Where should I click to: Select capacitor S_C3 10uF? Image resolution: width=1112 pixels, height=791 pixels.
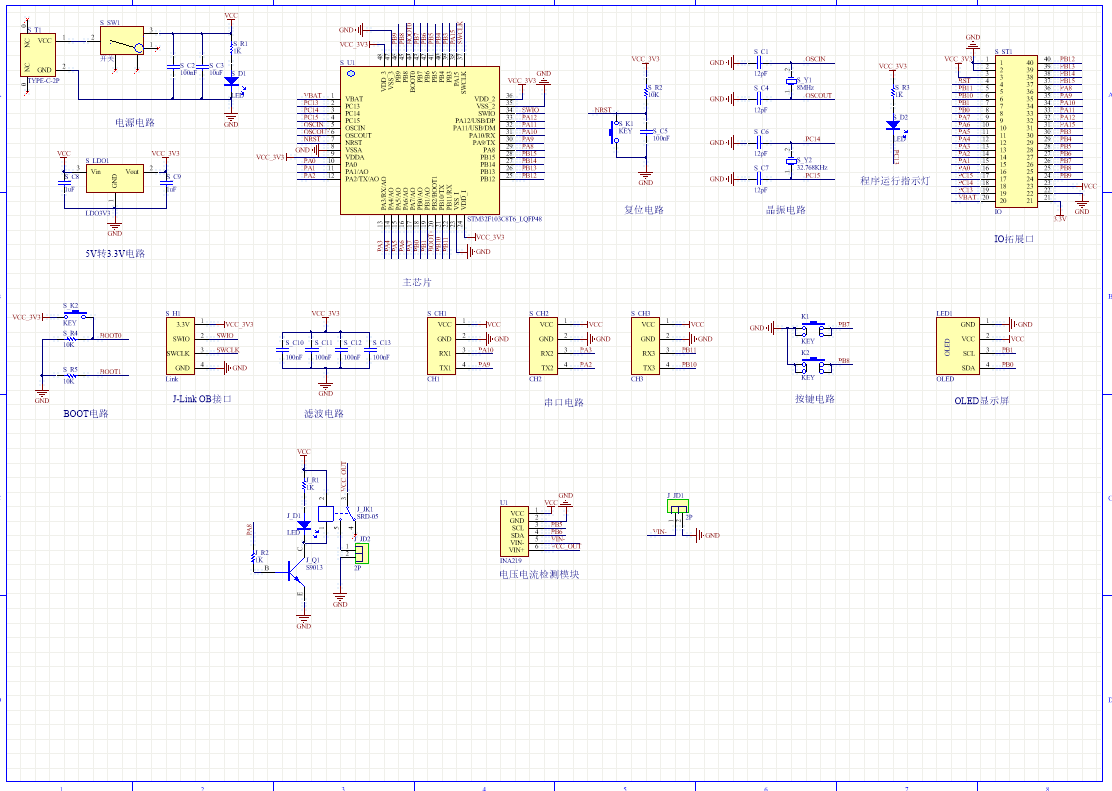coord(202,67)
